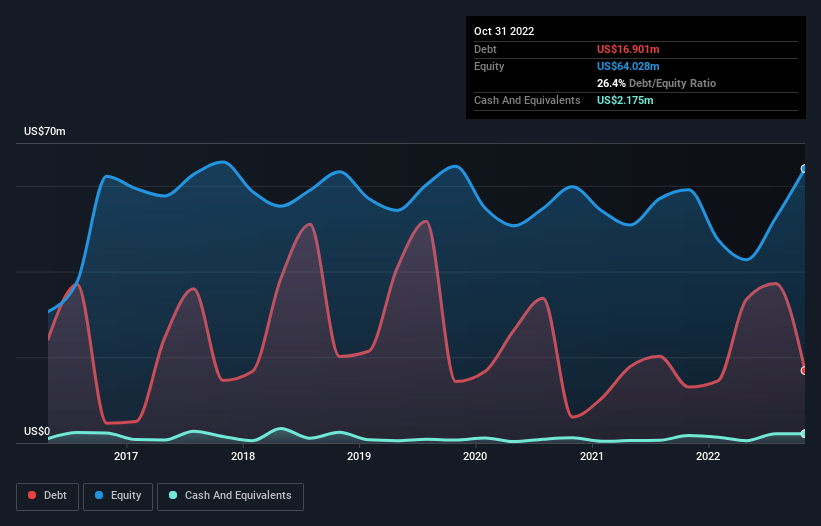Click the 2021 x-axis label
The image size is (821, 526).
[592, 456]
